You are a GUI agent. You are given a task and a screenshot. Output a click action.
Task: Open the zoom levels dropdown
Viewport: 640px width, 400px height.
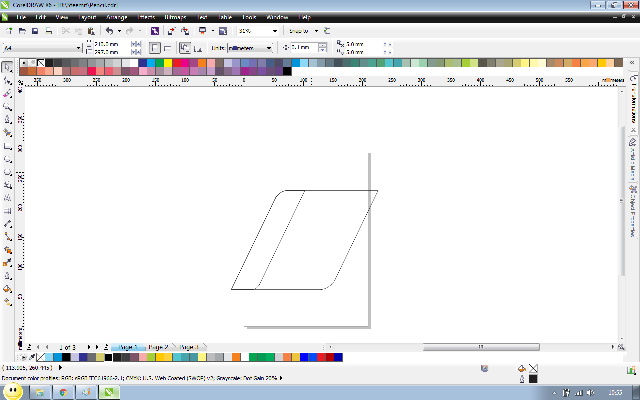(275, 31)
